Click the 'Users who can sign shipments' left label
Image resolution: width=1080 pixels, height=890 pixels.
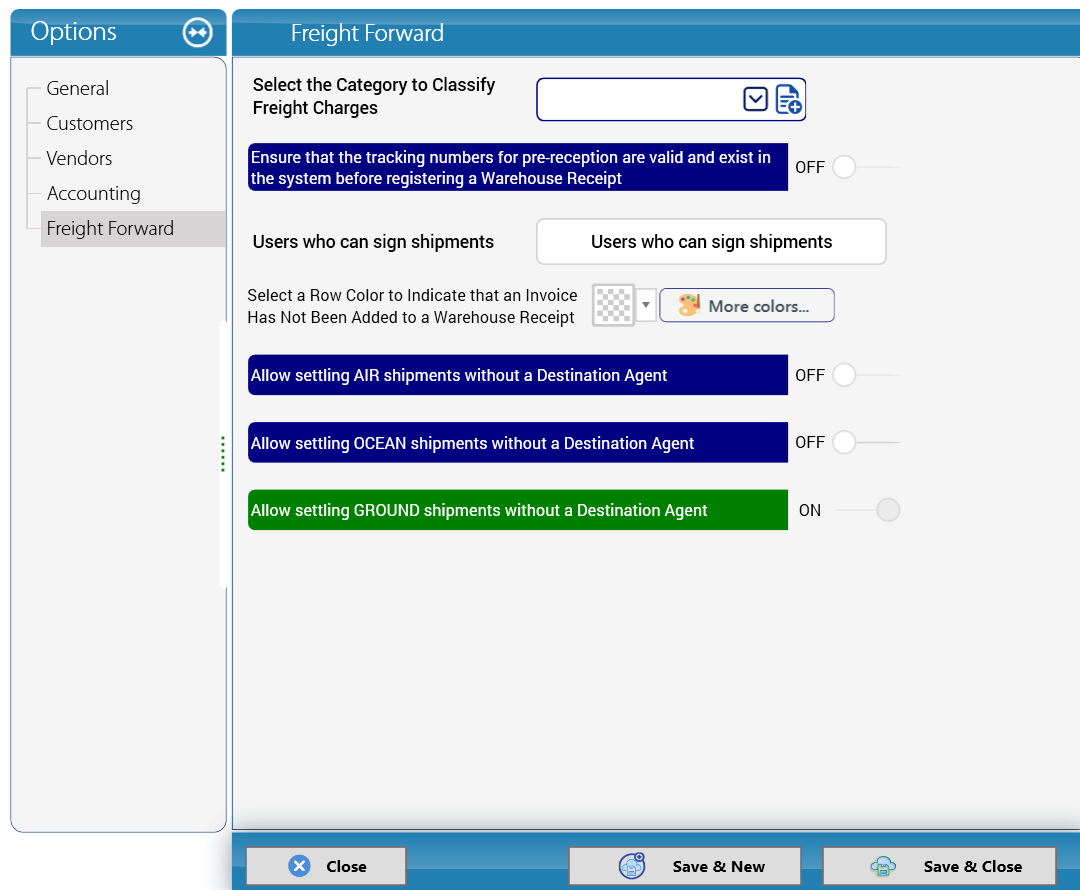(373, 242)
